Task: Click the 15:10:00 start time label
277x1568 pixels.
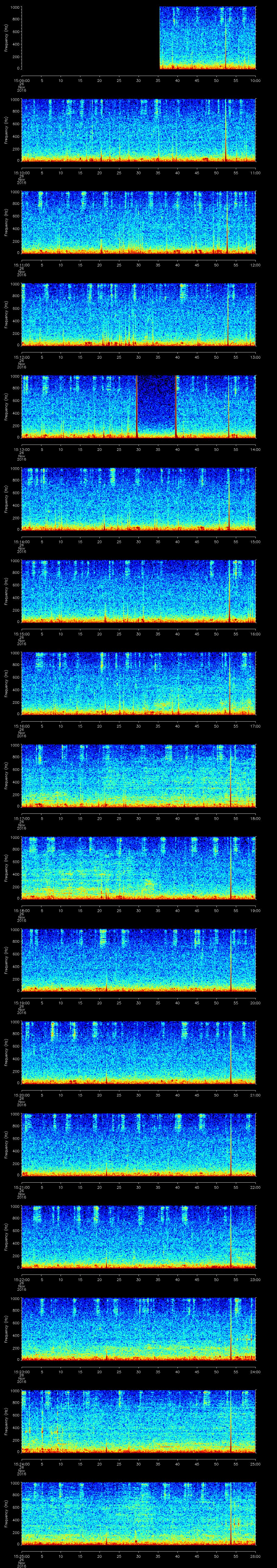Action: click(x=21, y=173)
